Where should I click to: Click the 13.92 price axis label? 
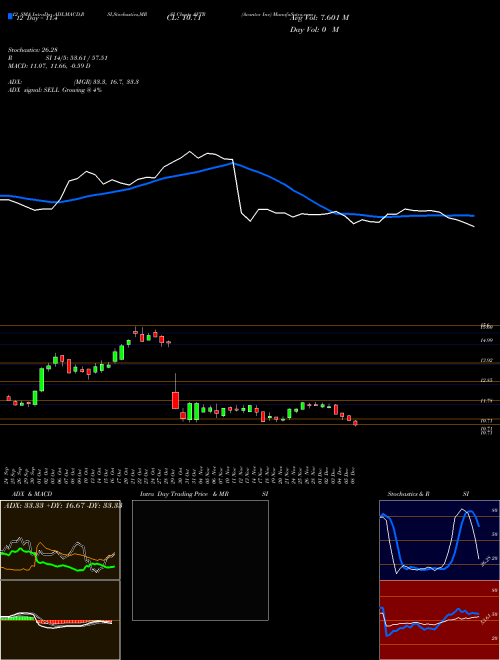click(x=487, y=361)
